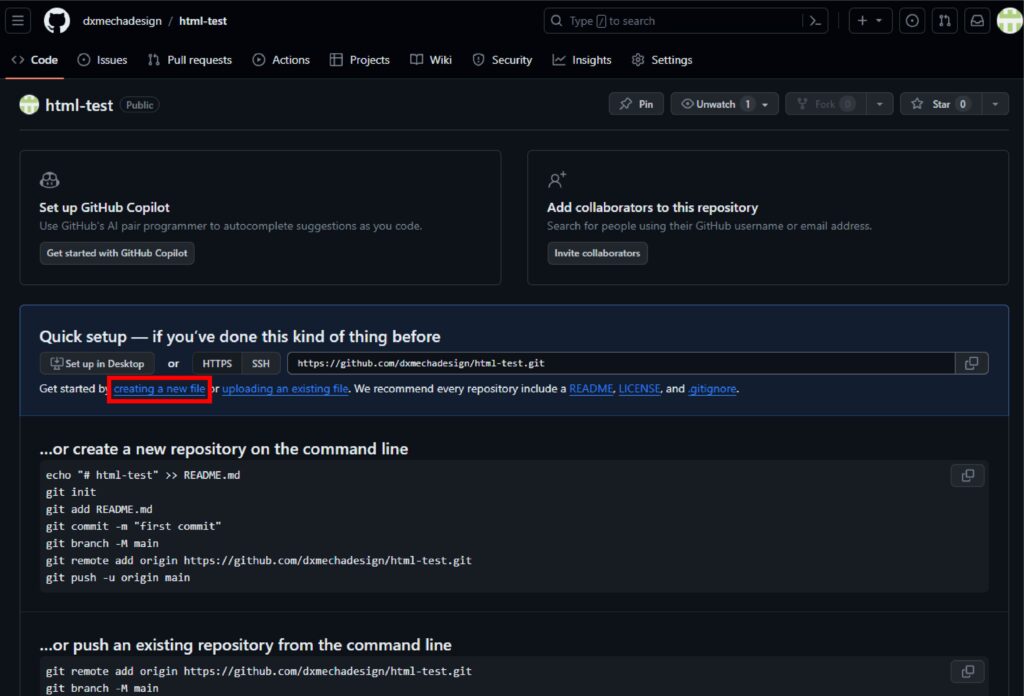Image resolution: width=1024 pixels, height=696 pixels.
Task: Open the .gitignore link
Action: pos(712,389)
